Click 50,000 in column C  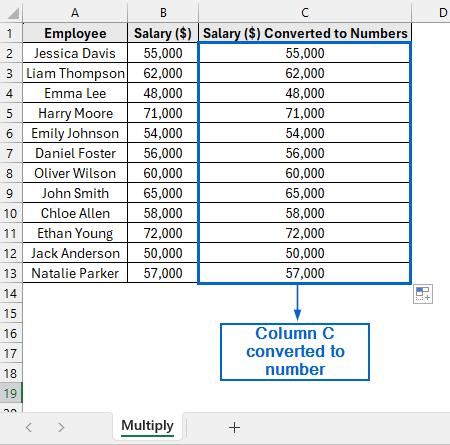(305, 253)
